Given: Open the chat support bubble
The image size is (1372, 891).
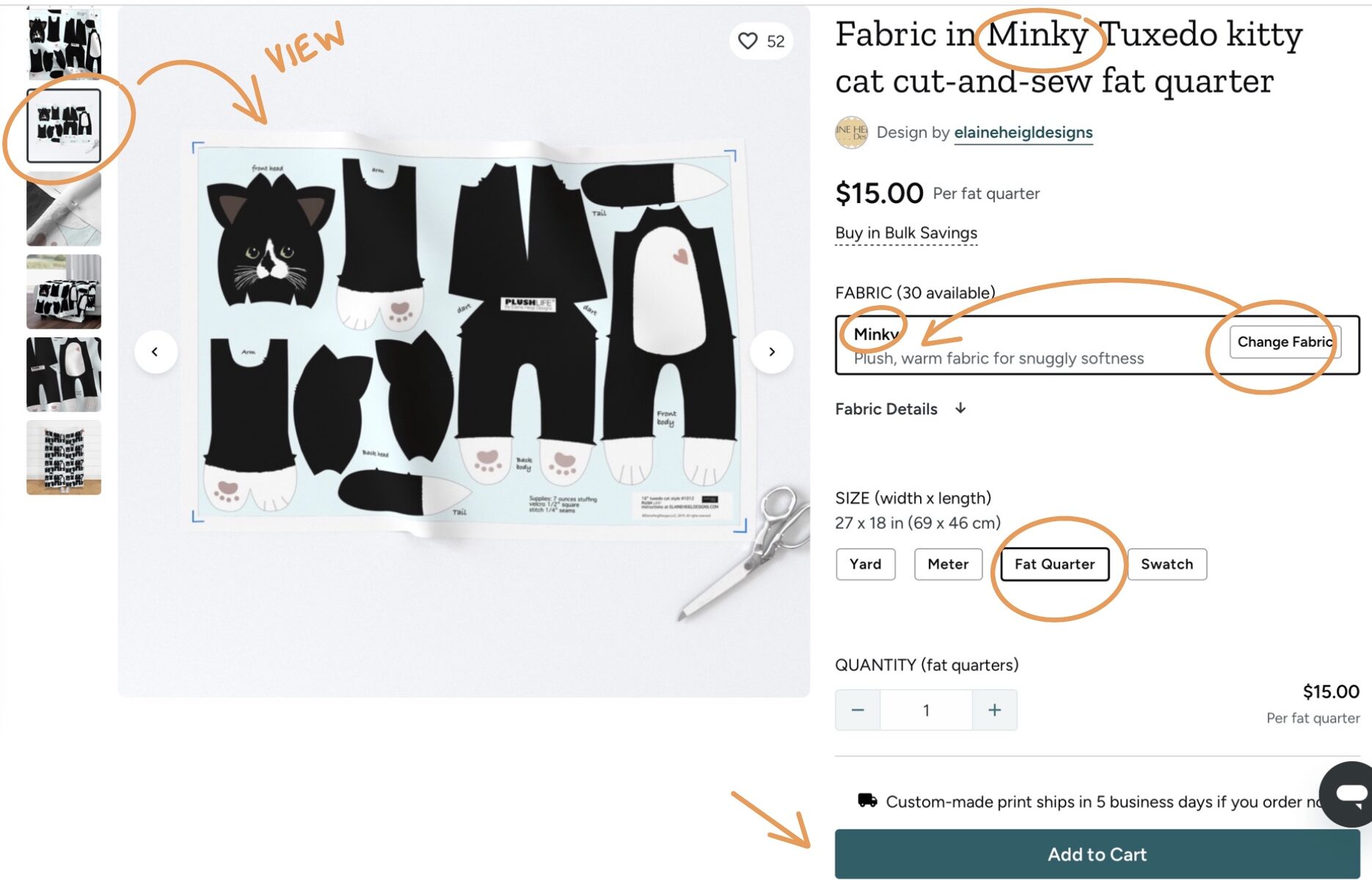Looking at the screenshot, I should [1349, 793].
